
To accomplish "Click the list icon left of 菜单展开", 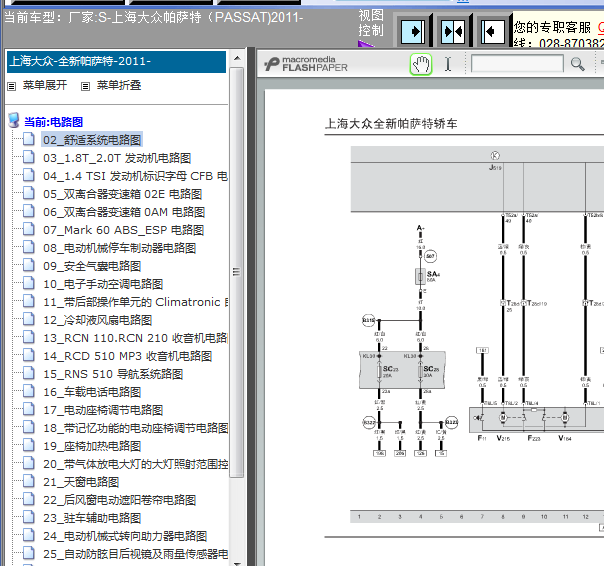I will 12,86.
